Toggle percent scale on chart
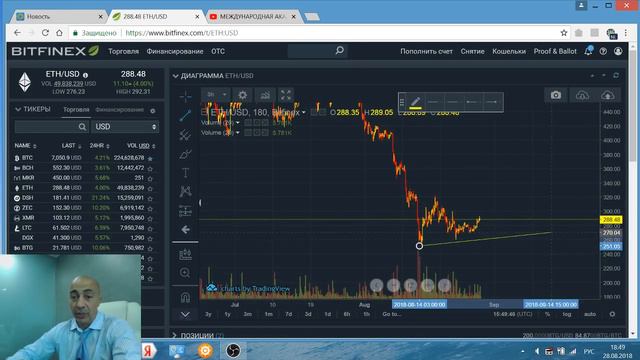This screenshot has height=360, width=640. coord(547,314)
